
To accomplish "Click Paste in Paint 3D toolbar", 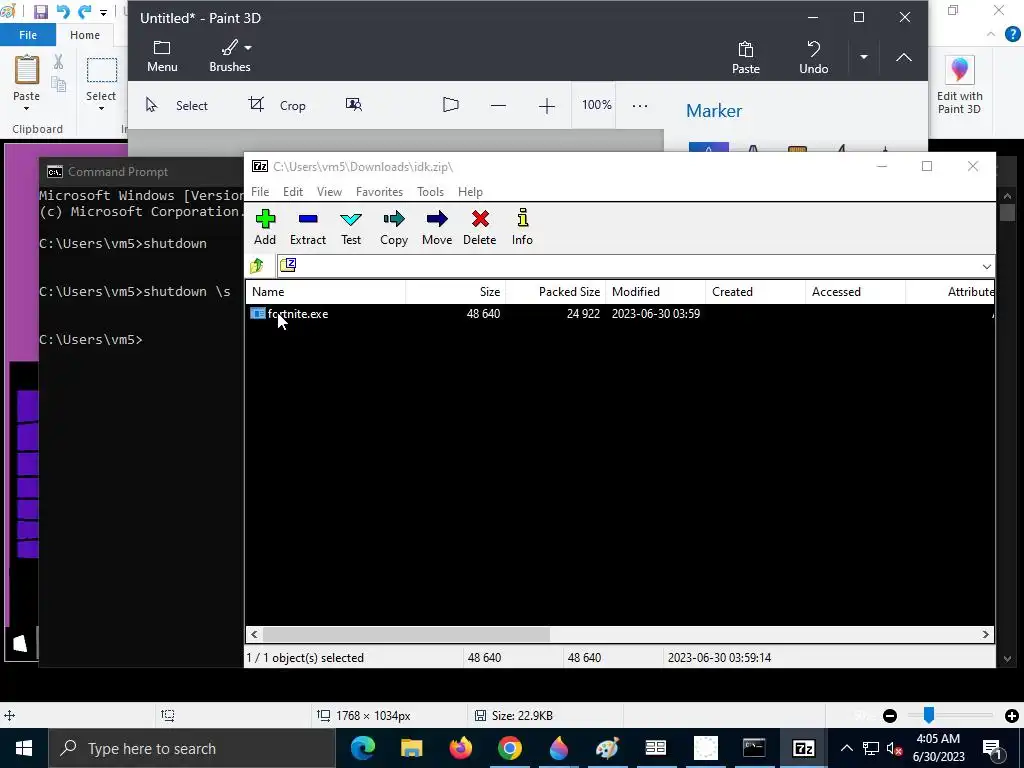I will coord(745,57).
